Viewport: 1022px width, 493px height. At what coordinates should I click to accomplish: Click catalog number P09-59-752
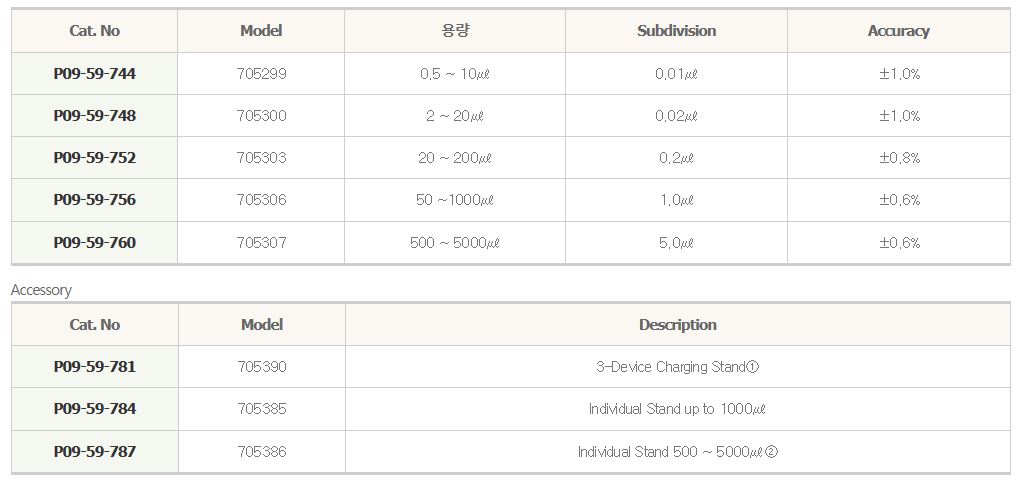[x=95, y=158]
